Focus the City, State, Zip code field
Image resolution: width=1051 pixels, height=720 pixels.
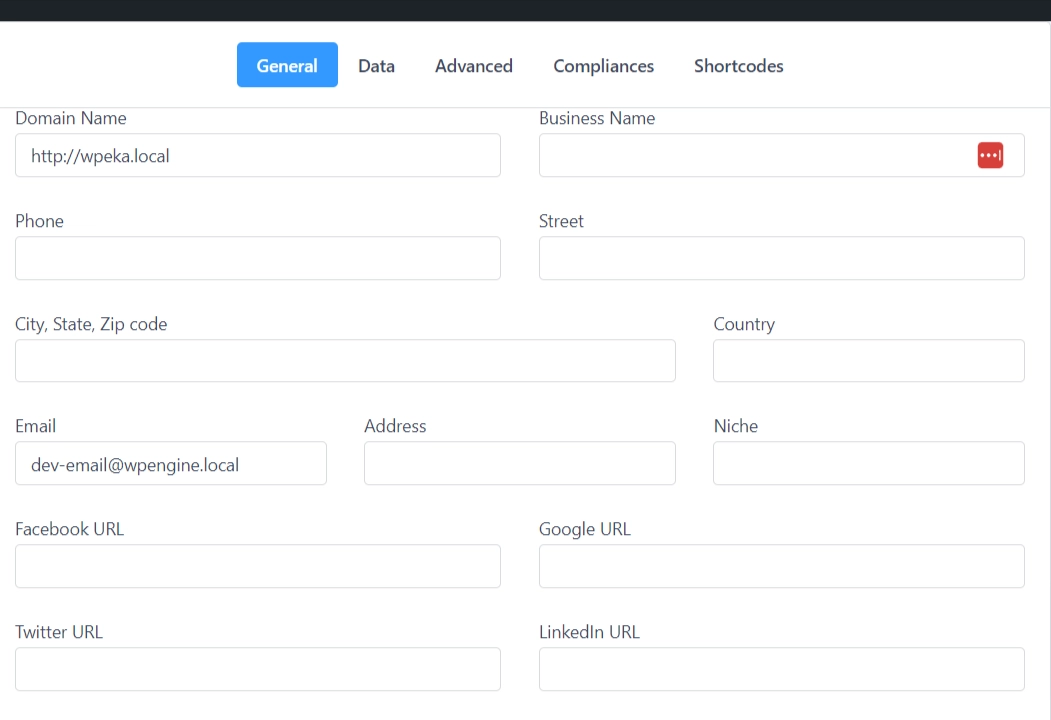pos(345,361)
